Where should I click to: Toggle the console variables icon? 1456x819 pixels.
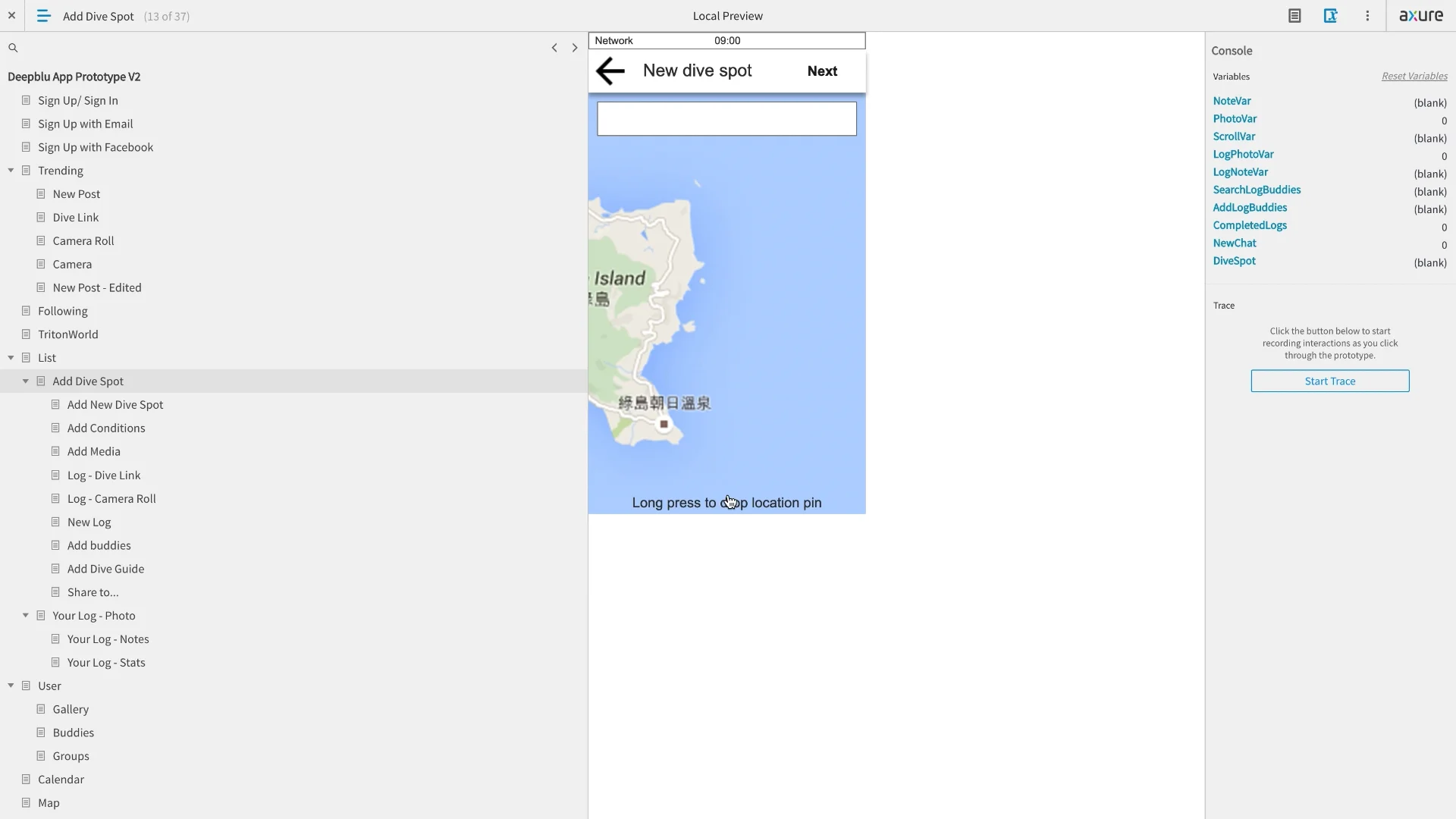[1330, 16]
